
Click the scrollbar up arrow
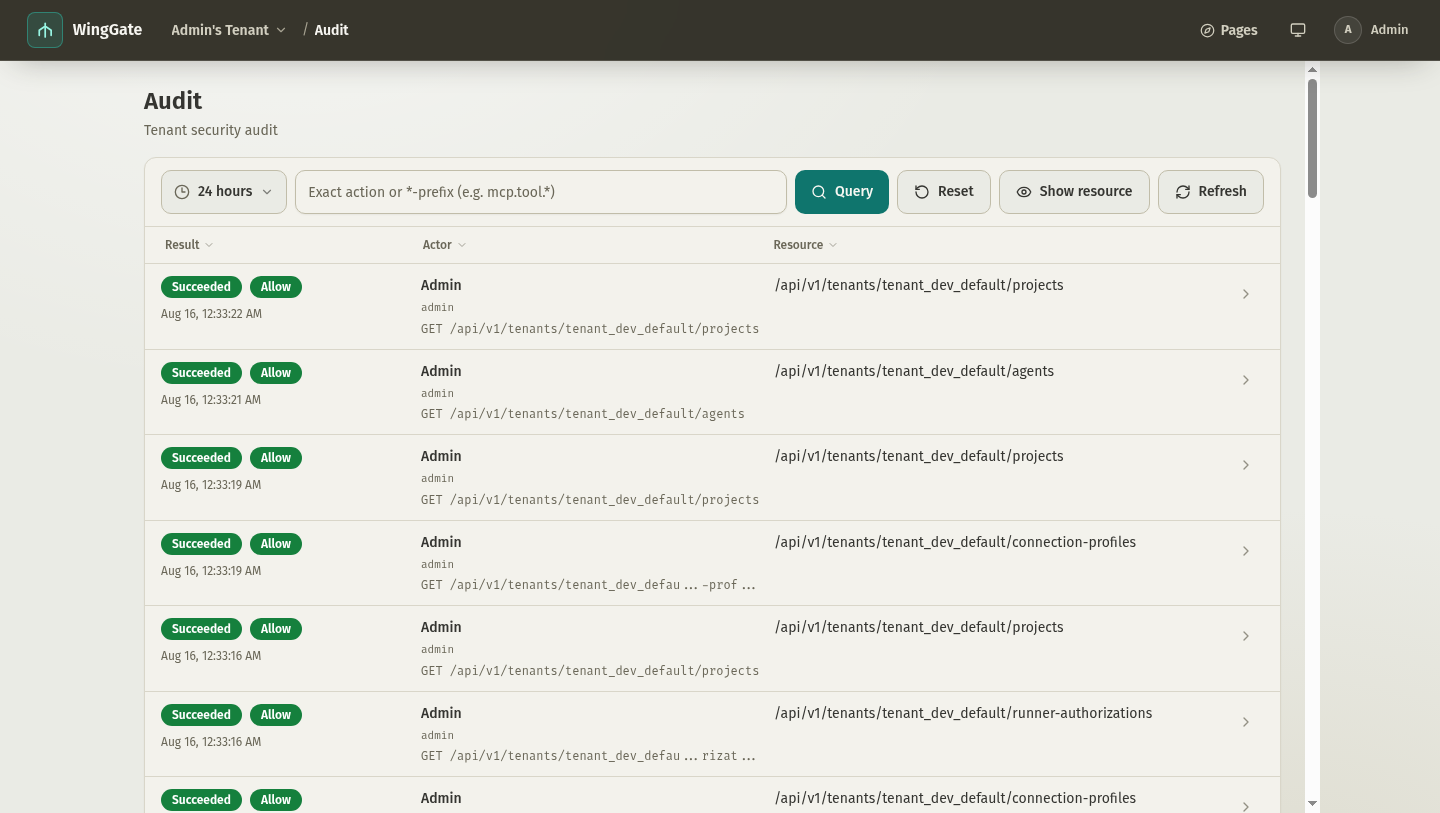tap(1312, 70)
